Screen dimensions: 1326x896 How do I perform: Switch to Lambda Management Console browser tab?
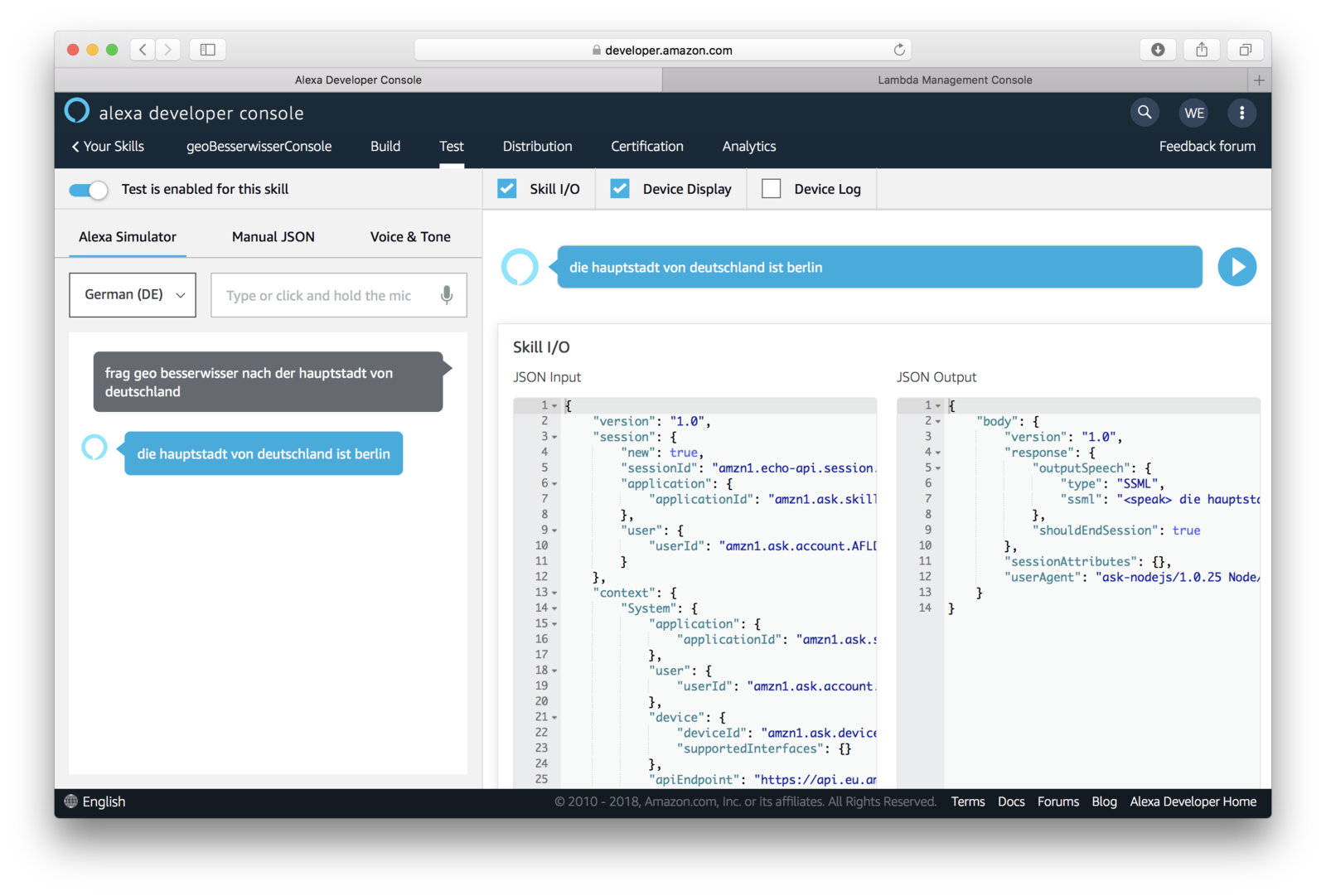[x=955, y=80]
